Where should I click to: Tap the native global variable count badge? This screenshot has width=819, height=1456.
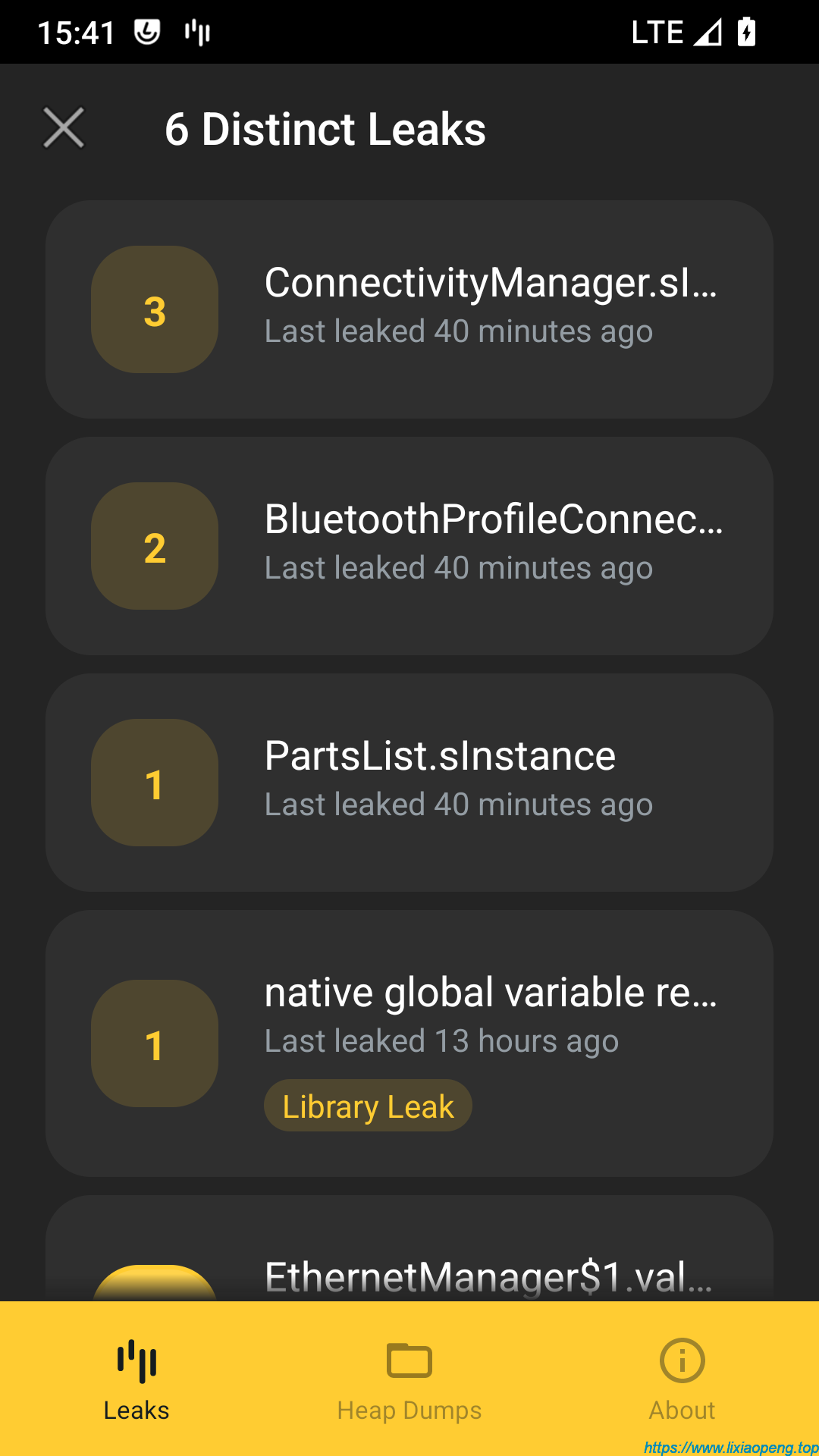click(155, 1043)
